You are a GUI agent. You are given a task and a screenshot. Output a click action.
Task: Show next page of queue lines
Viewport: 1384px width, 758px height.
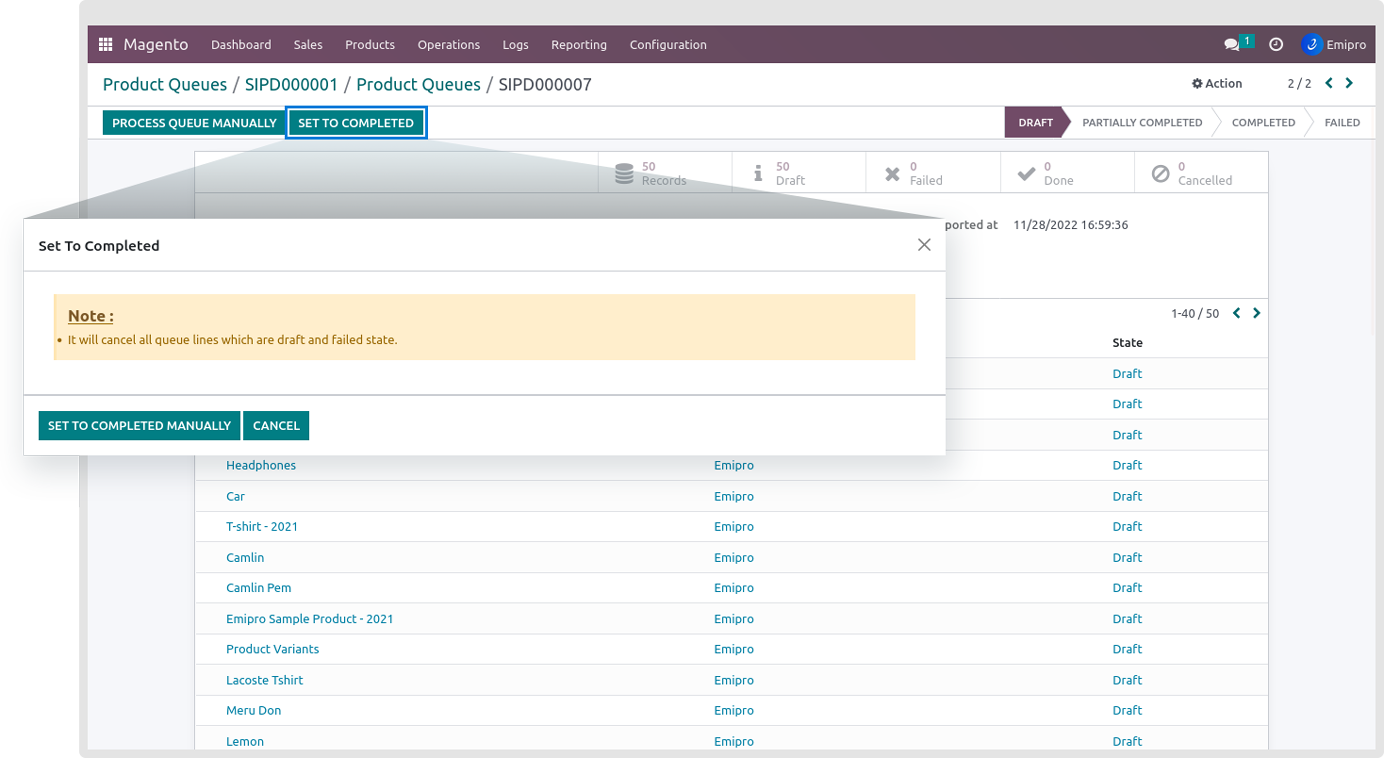[x=1257, y=313]
